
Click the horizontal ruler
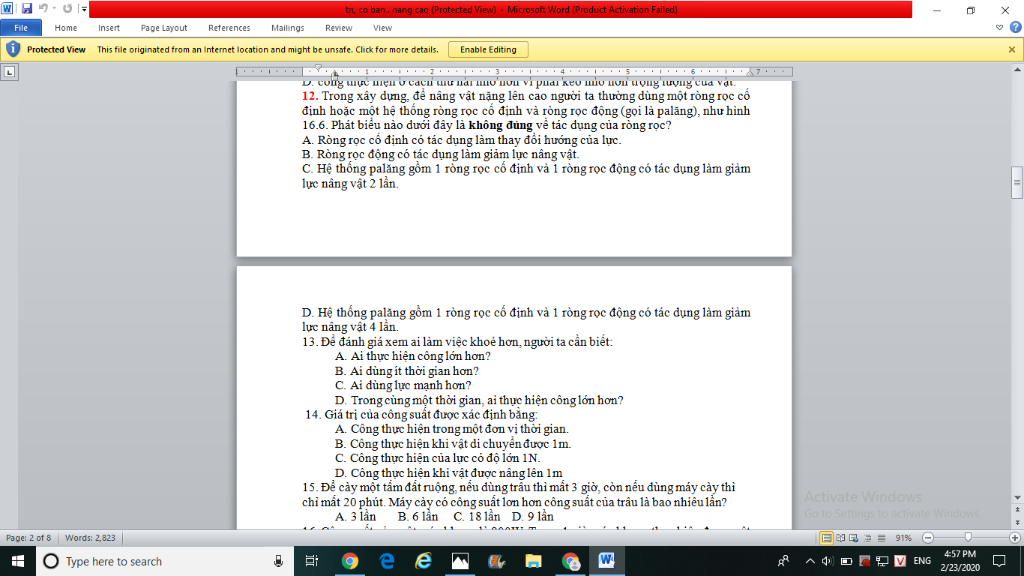pos(514,72)
